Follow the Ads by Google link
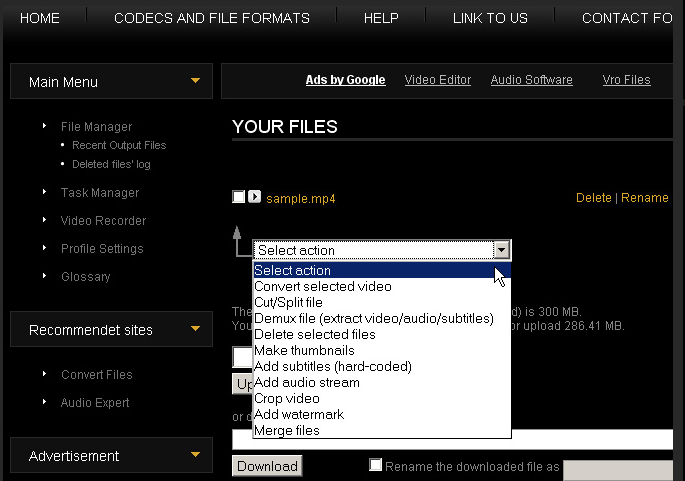The height and width of the screenshot is (481, 685). pos(345,80)
